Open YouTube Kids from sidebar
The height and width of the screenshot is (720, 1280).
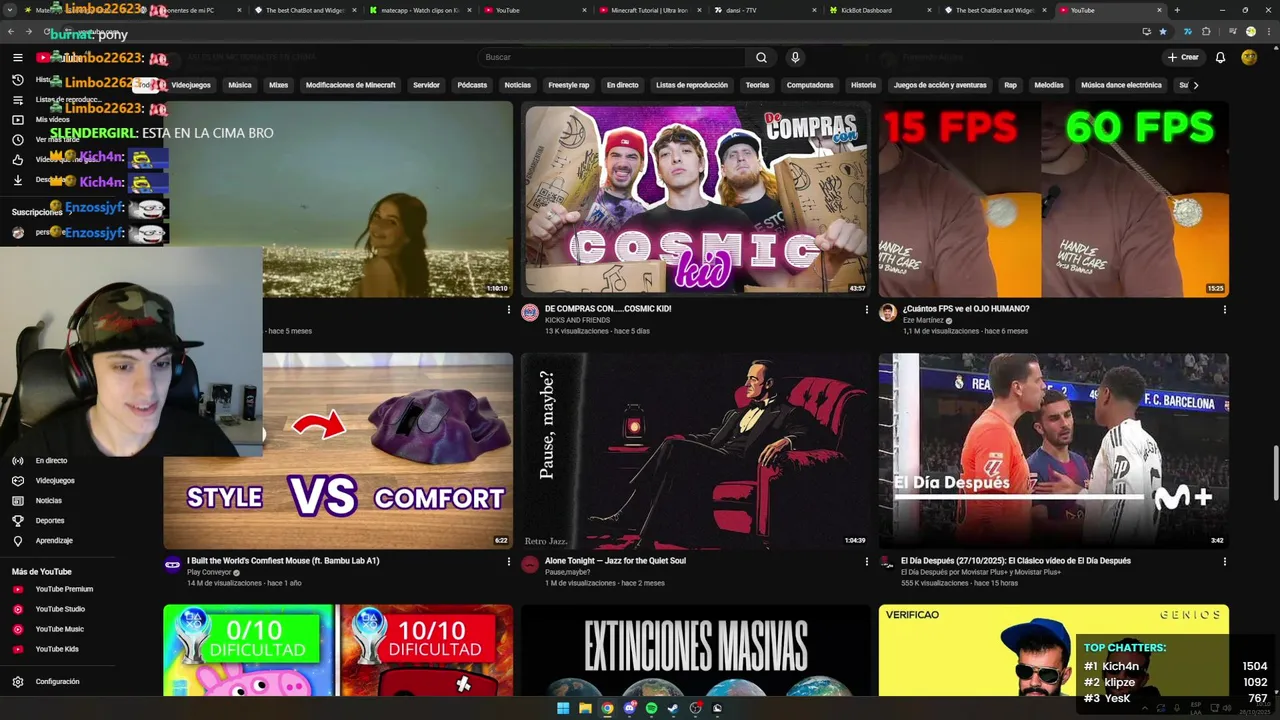(x=57, y=649)
